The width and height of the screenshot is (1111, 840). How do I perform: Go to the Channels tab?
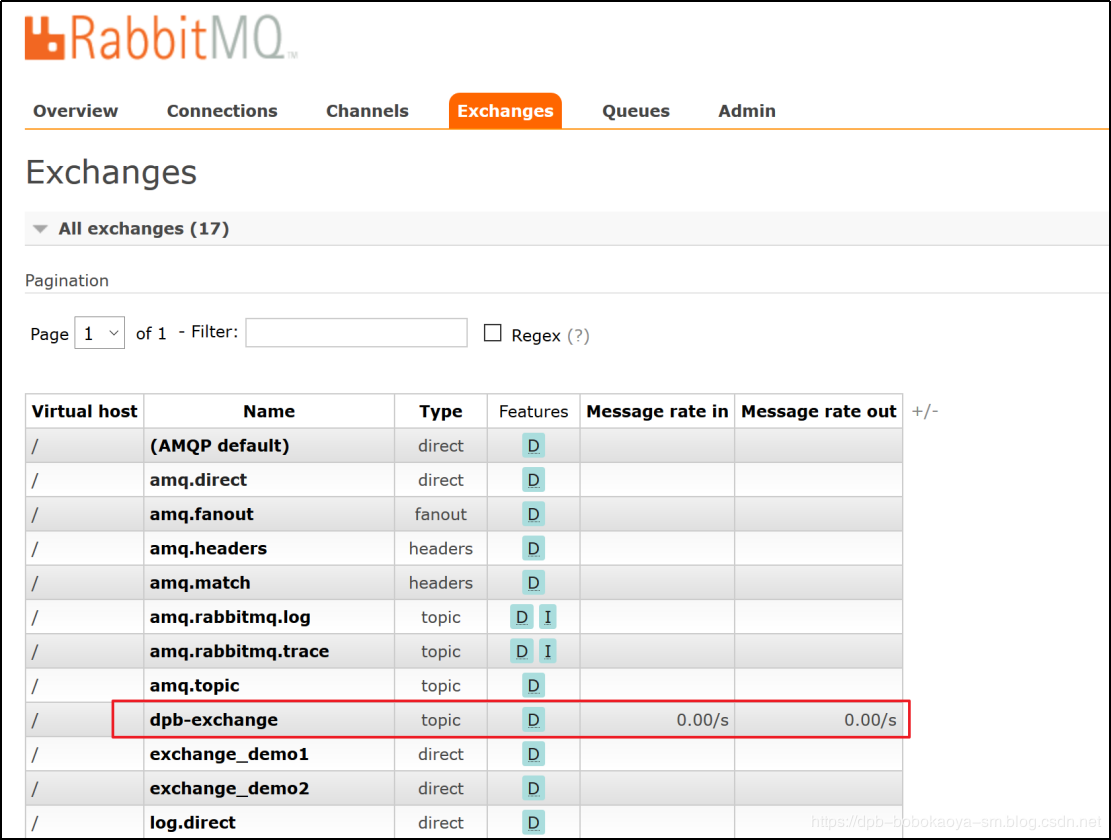(x=367, y=111)
